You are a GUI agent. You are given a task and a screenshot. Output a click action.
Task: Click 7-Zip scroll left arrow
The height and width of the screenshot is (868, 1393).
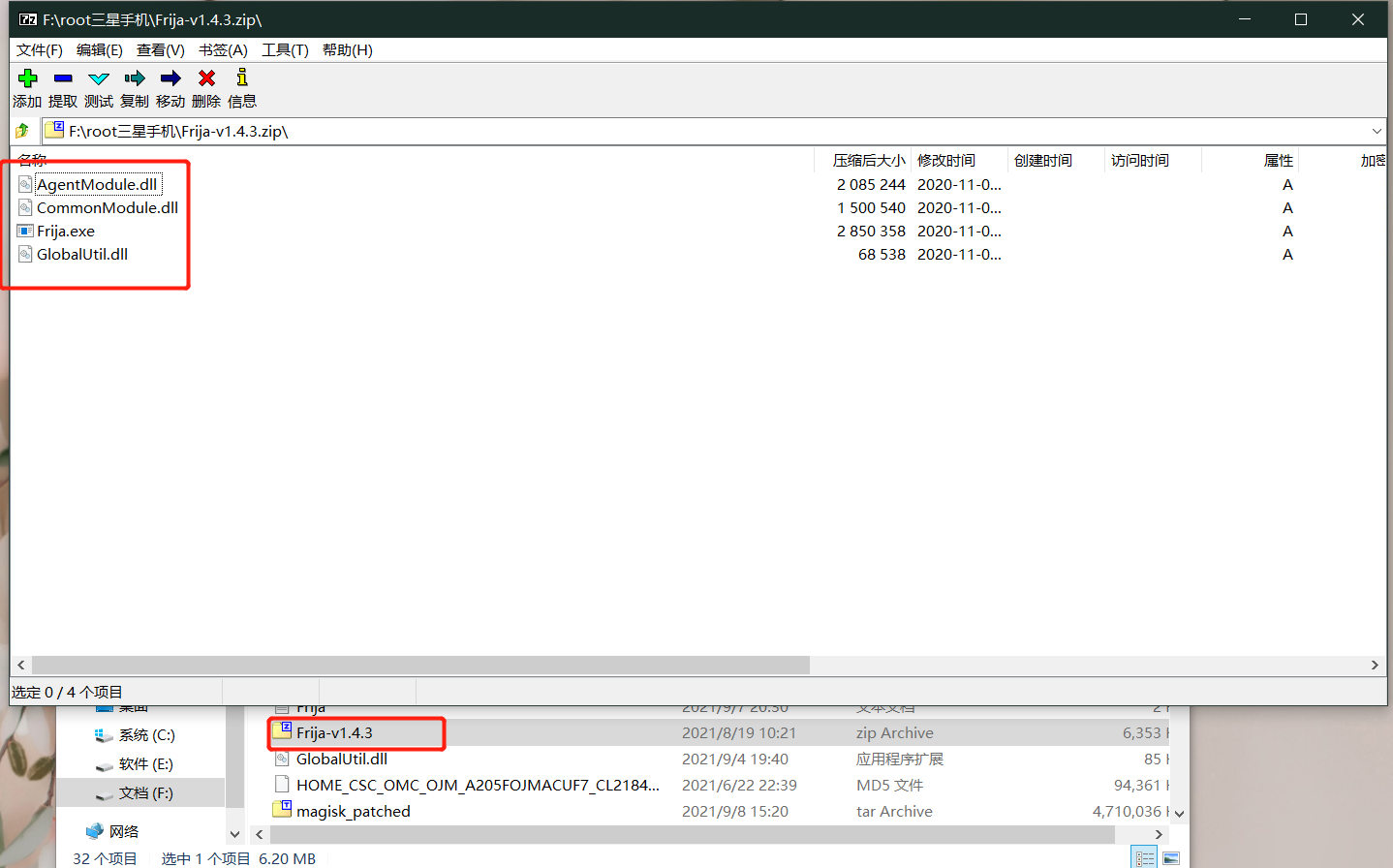21,665
